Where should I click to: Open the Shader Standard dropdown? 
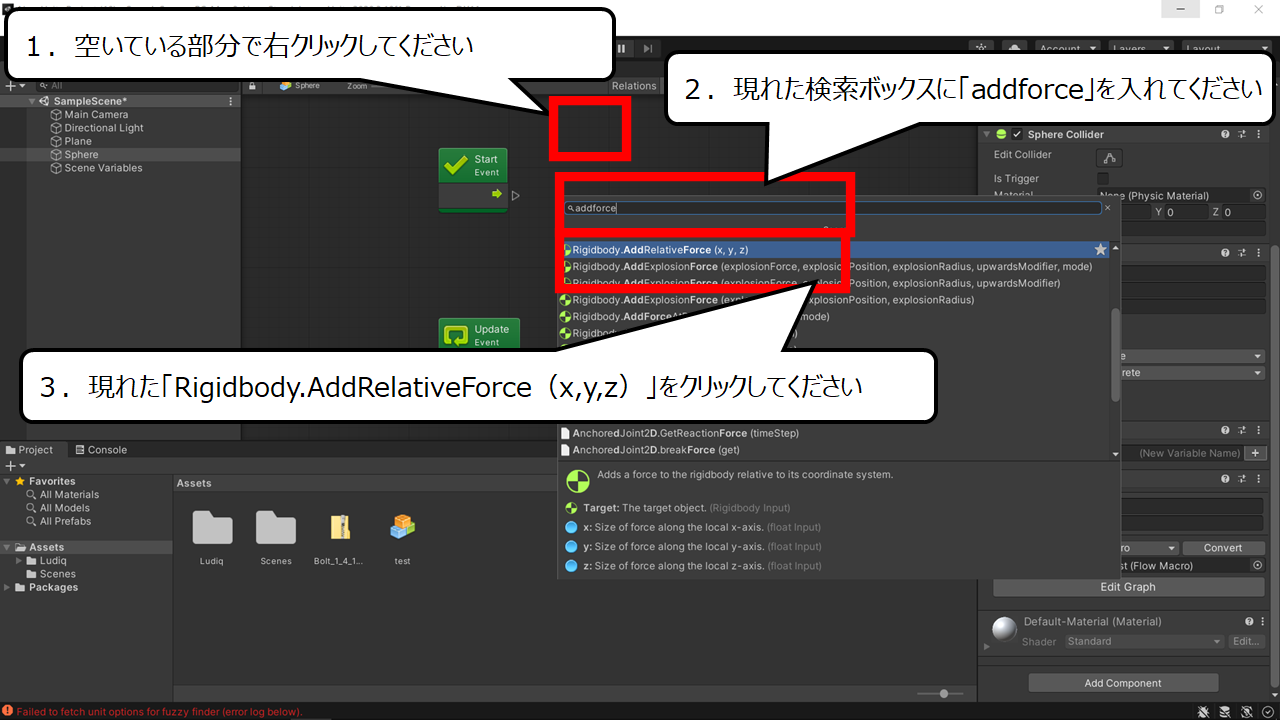point(1144,641)
